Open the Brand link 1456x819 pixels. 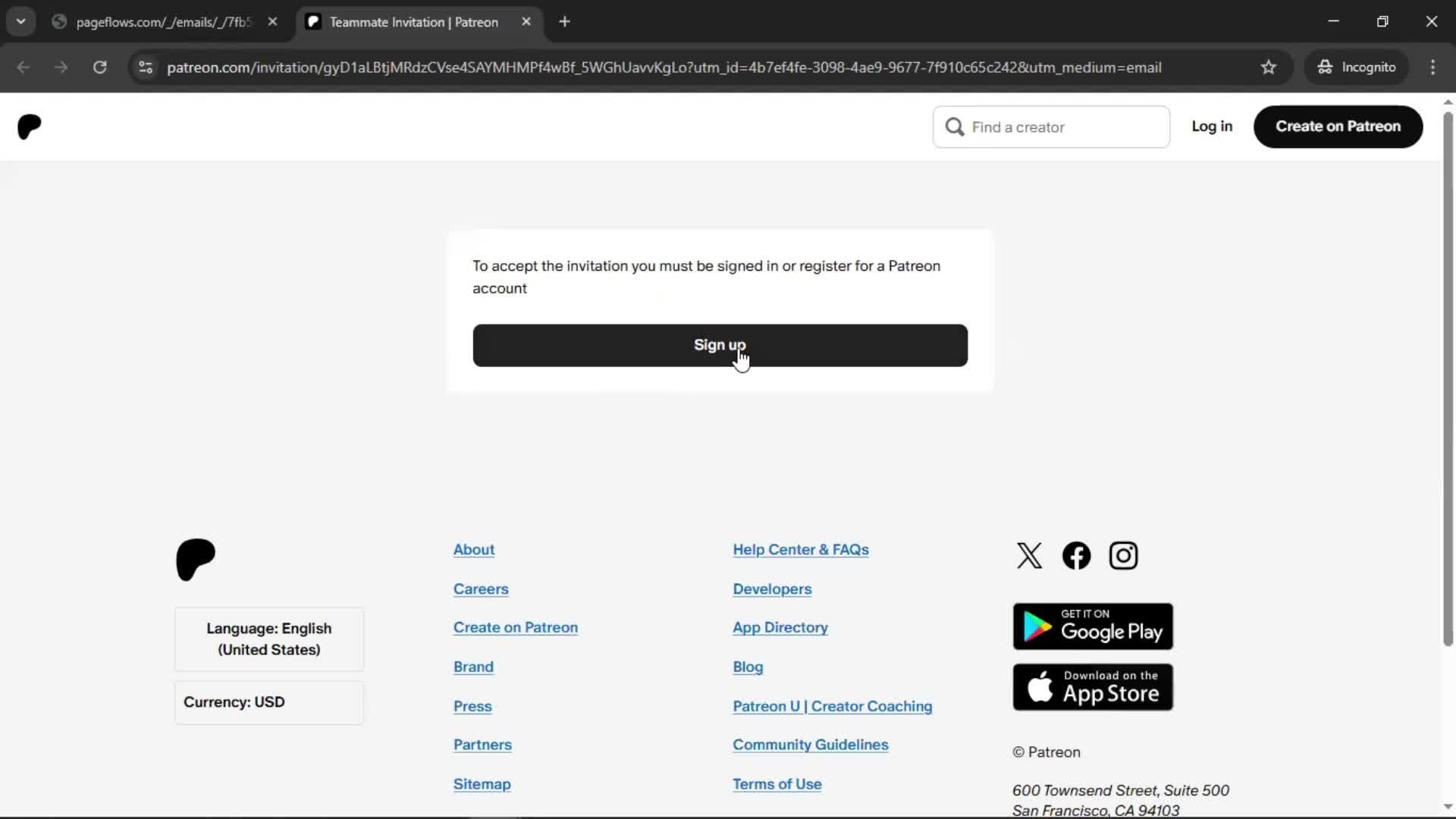pos(473,667)
